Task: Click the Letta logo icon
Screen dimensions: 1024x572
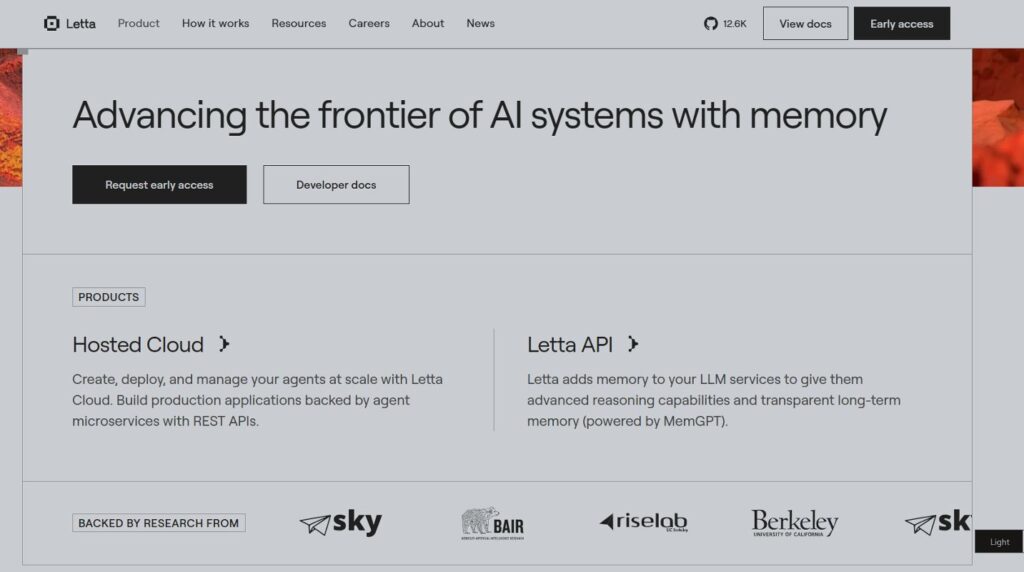Action: point(52,24)
